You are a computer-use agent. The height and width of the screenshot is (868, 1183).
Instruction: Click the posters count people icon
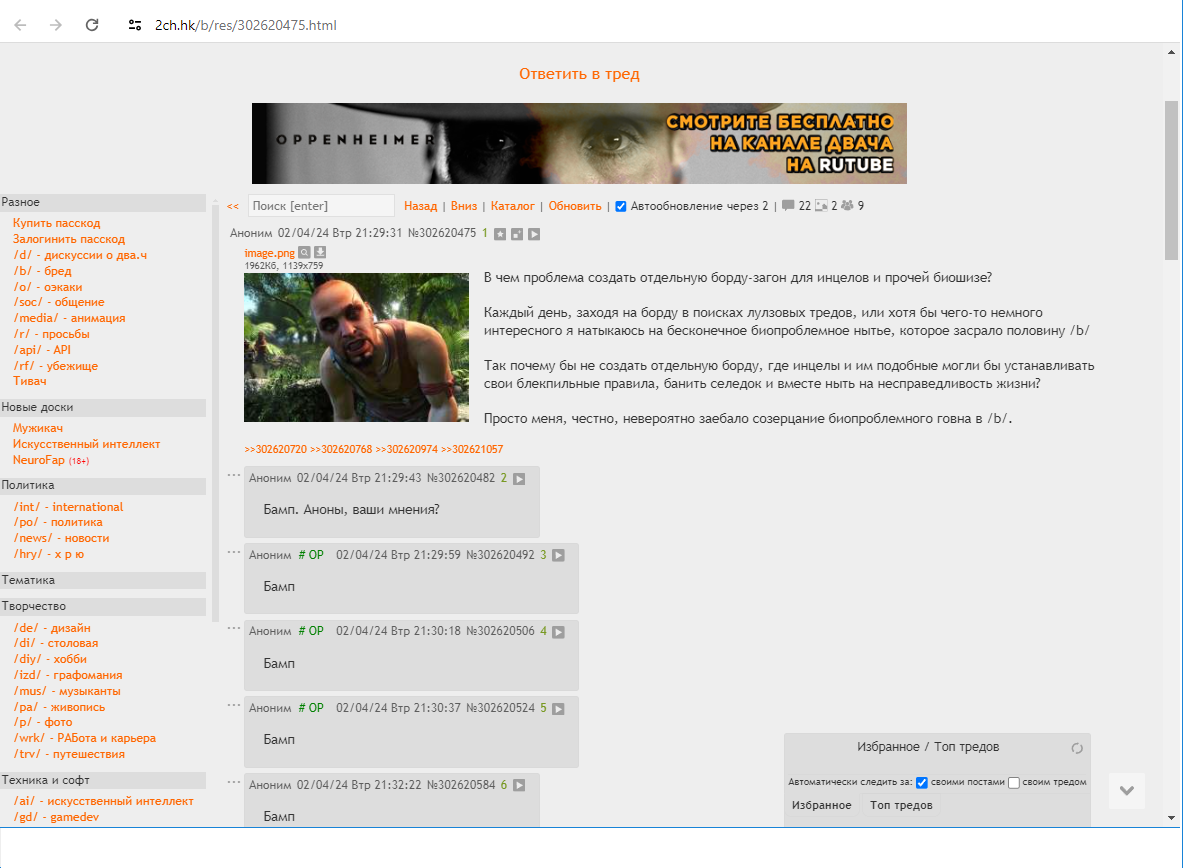(847, 205)
